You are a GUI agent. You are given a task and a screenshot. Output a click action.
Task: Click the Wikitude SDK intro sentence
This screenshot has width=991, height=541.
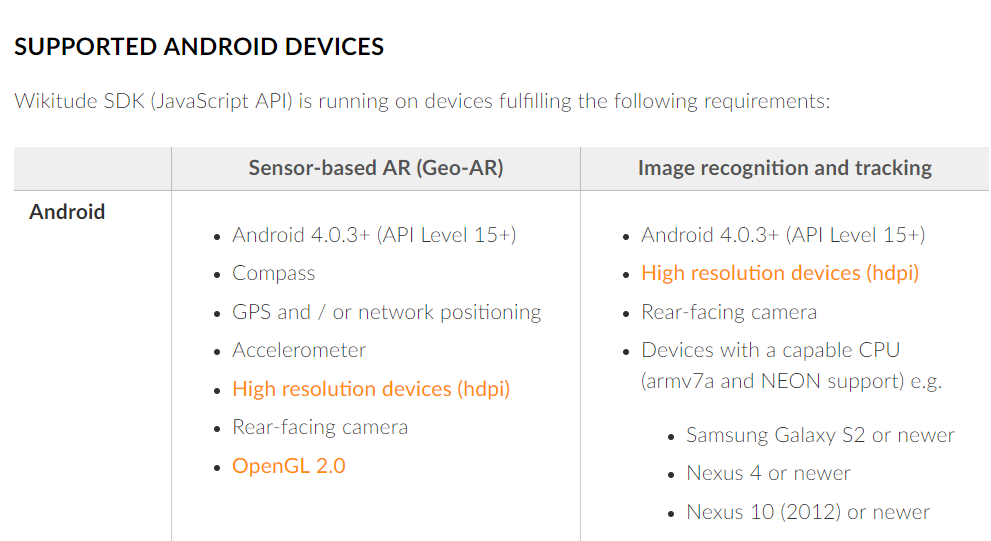point(422,101)
